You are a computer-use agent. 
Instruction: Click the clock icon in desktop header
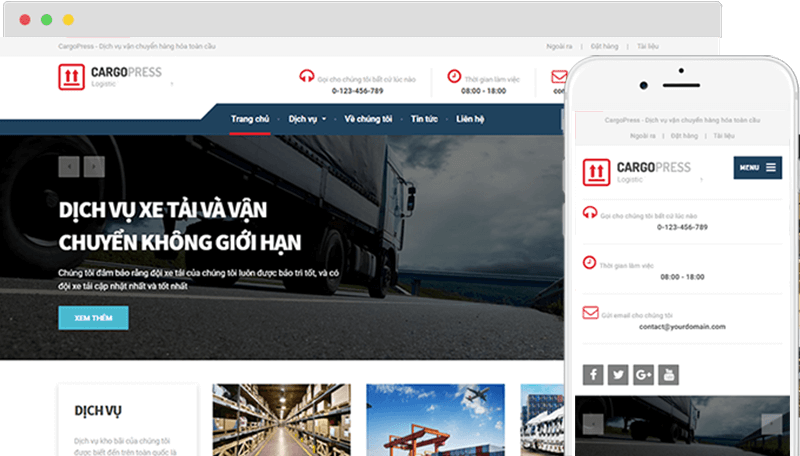(x=454, y=76)
